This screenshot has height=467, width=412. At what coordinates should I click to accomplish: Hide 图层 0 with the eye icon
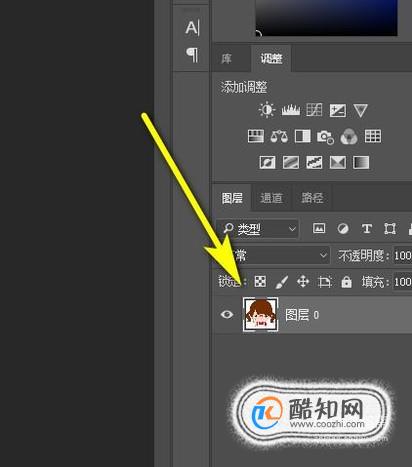point(227,314)
